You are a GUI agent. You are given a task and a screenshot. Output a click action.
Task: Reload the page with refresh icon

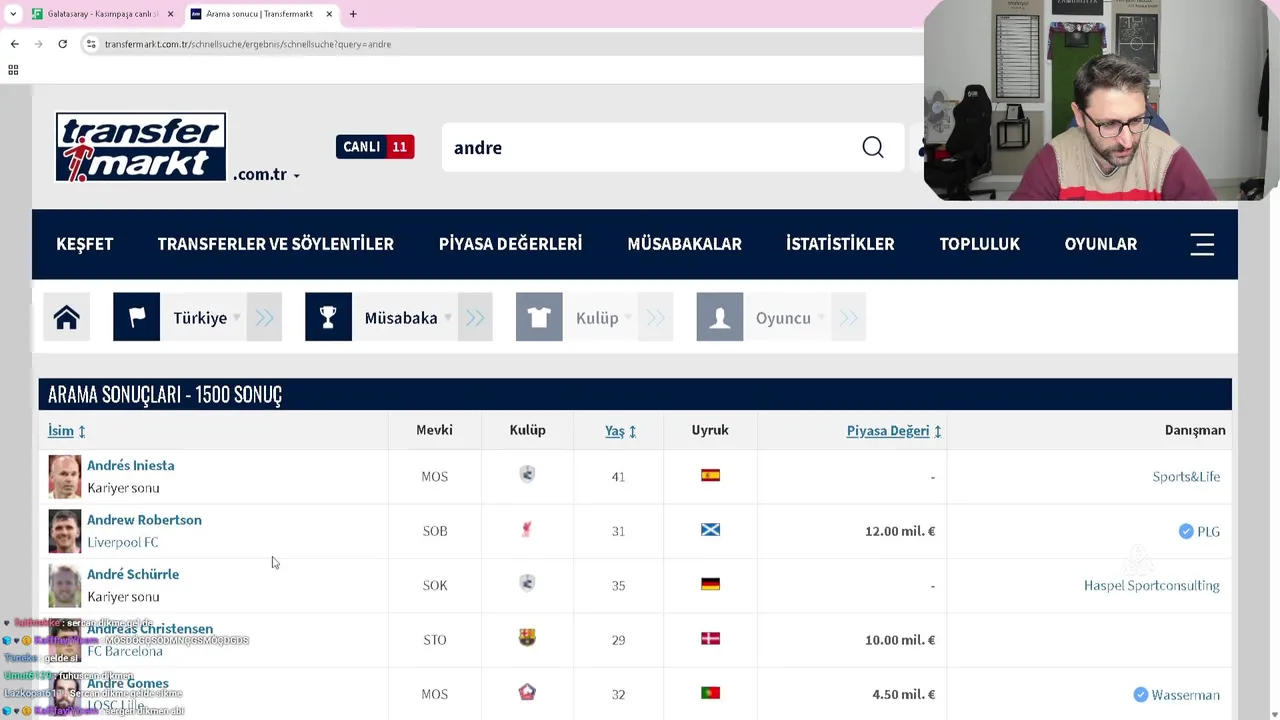62,44
